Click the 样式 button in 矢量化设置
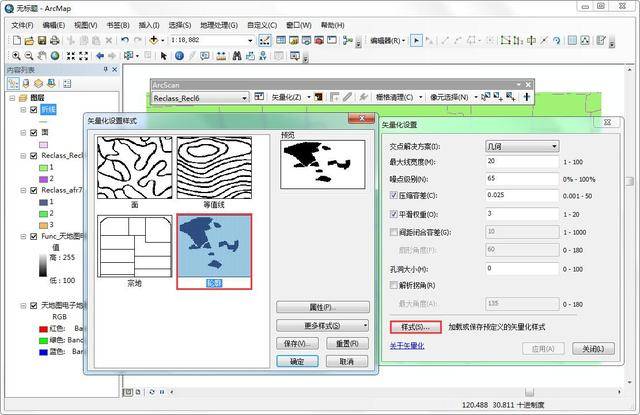 (416, 327)
